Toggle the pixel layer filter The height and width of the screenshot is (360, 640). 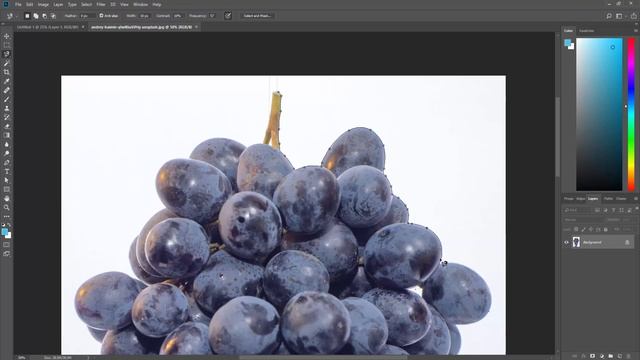(597, 210)
